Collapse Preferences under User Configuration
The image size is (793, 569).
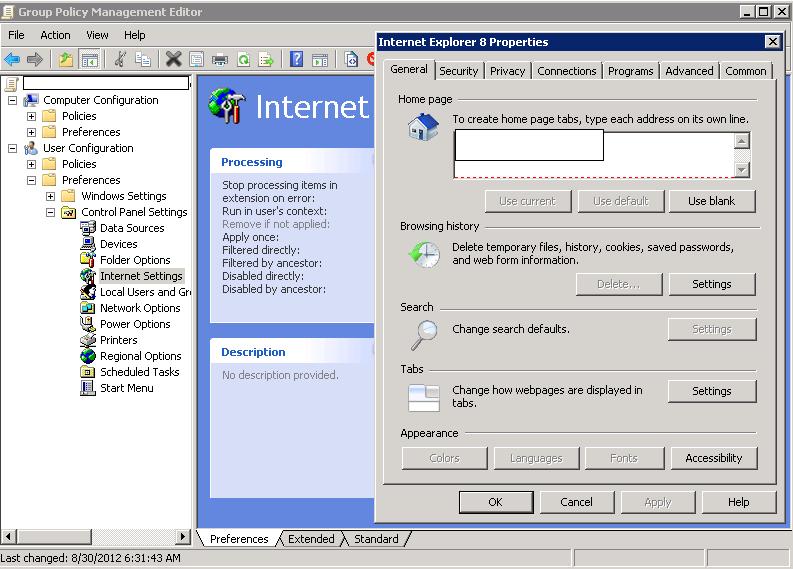31,181
